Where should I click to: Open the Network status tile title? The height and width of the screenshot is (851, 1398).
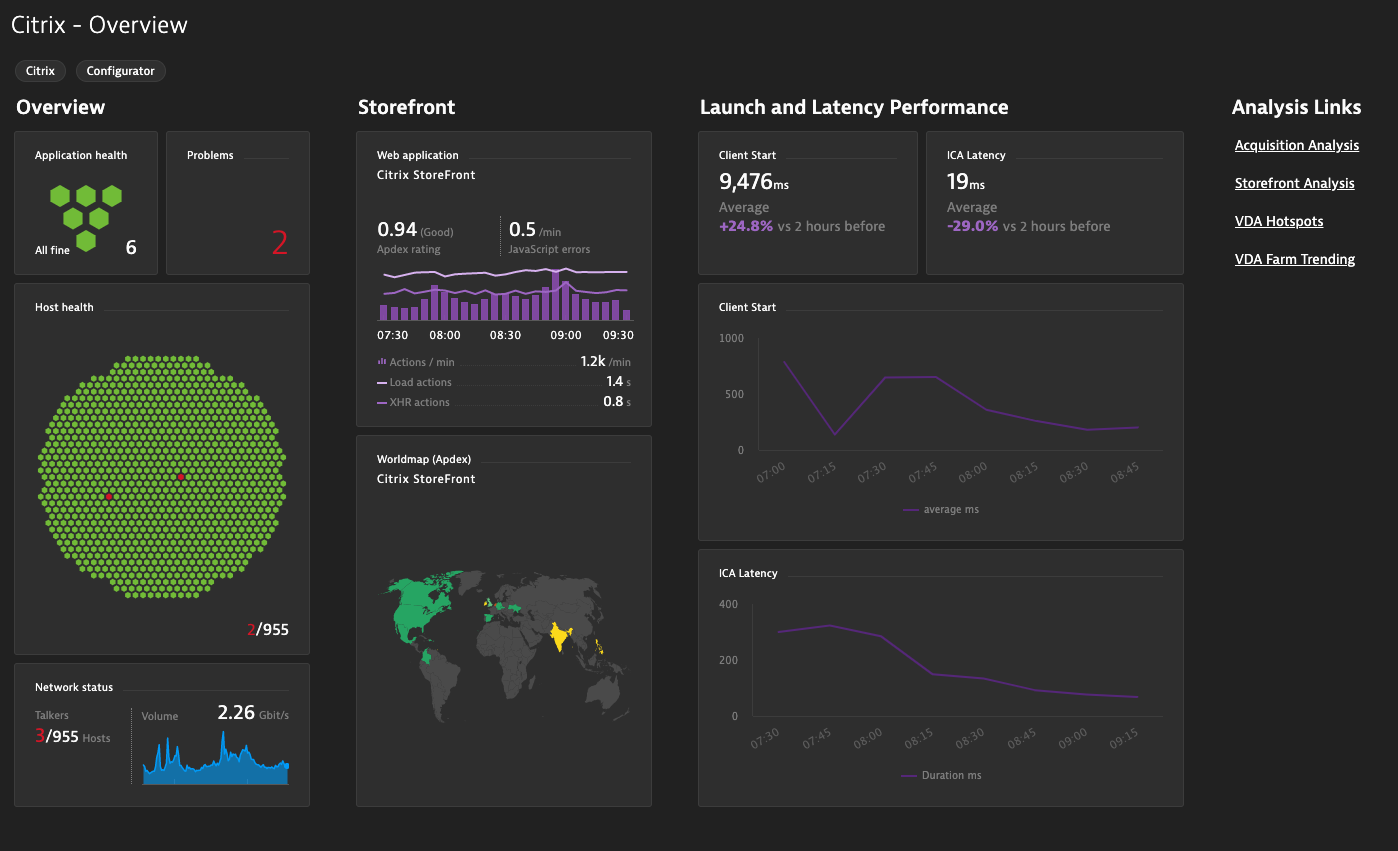[74, 687]
